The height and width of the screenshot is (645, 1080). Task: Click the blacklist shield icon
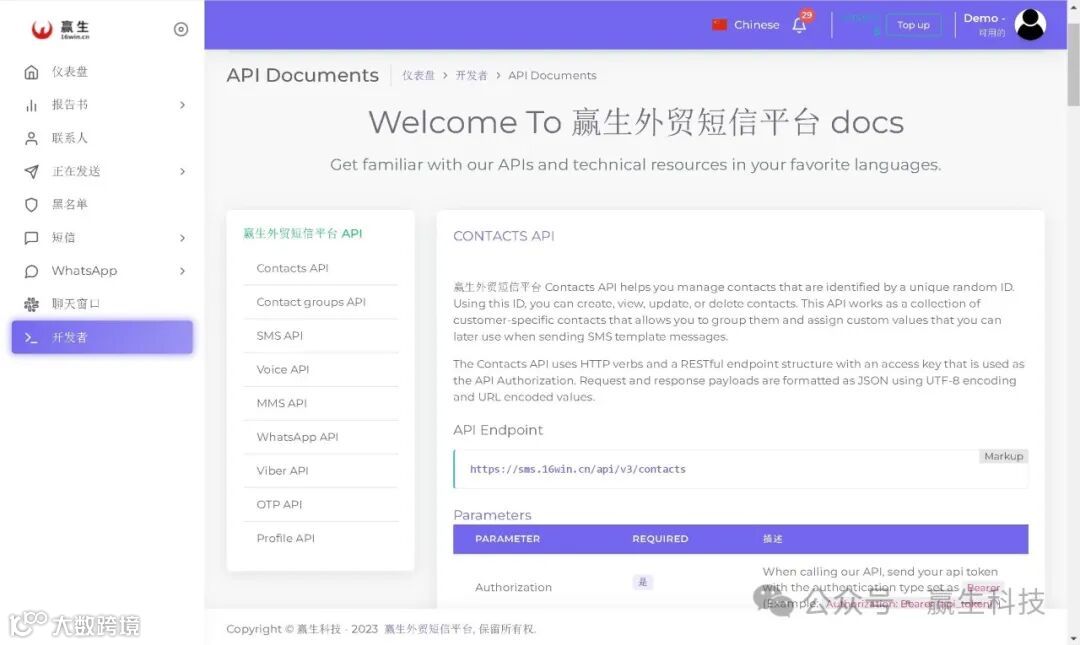31,204
